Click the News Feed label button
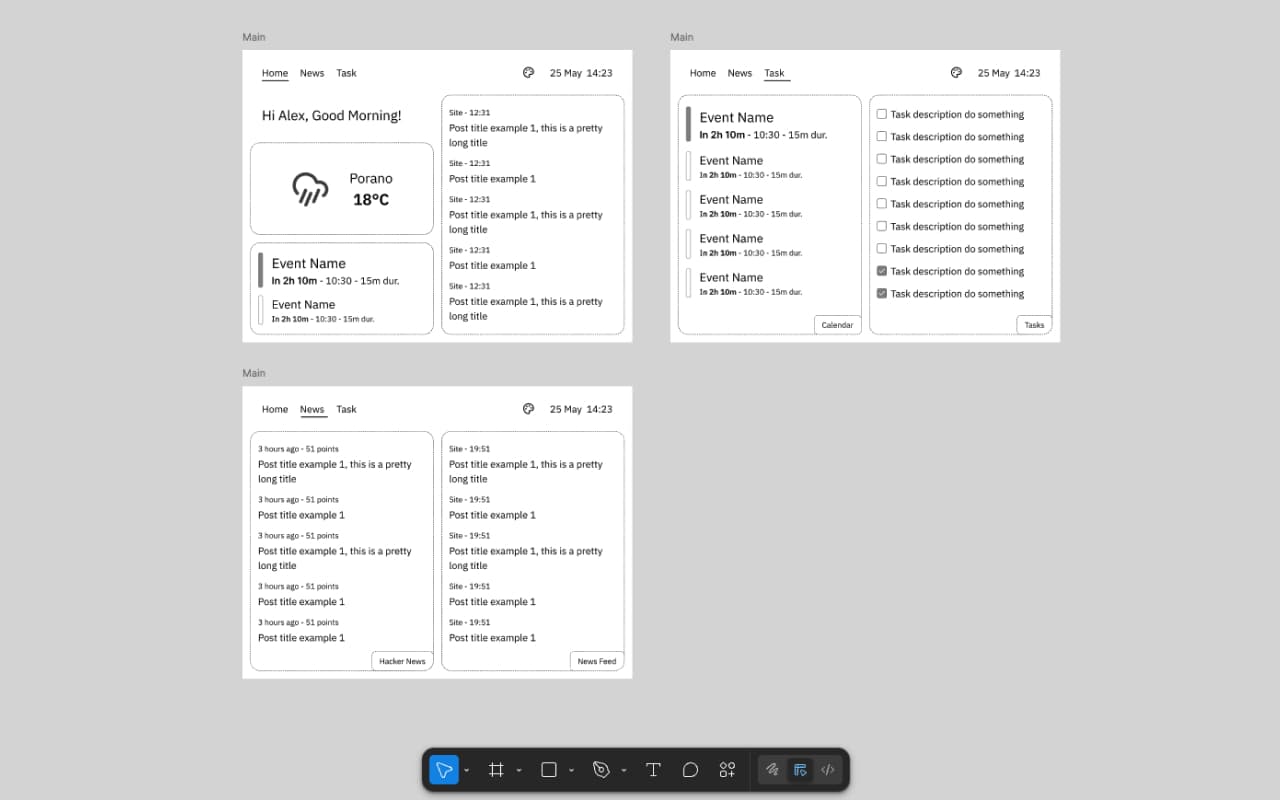Image resolution: width=1280 pixels, height=800 pixels. point(597,661)
